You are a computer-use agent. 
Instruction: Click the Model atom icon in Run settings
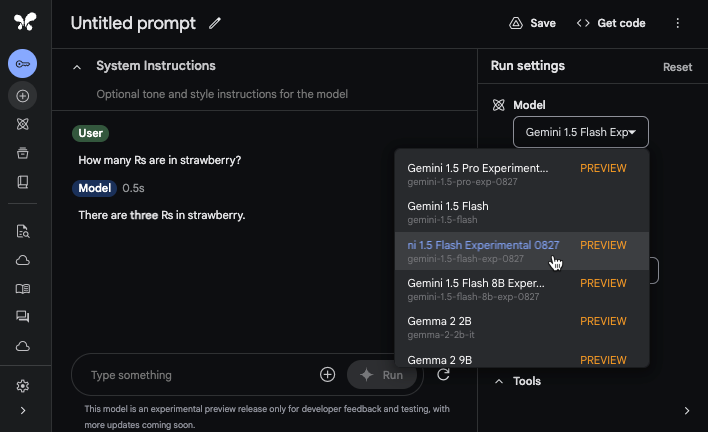[498, 105]
